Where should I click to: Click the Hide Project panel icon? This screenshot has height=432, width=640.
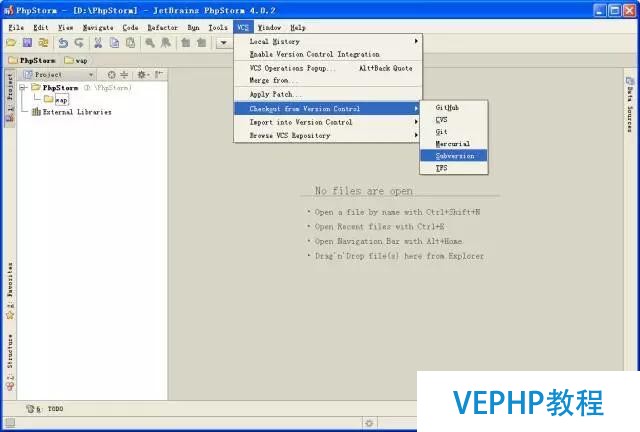pos(158,75)
